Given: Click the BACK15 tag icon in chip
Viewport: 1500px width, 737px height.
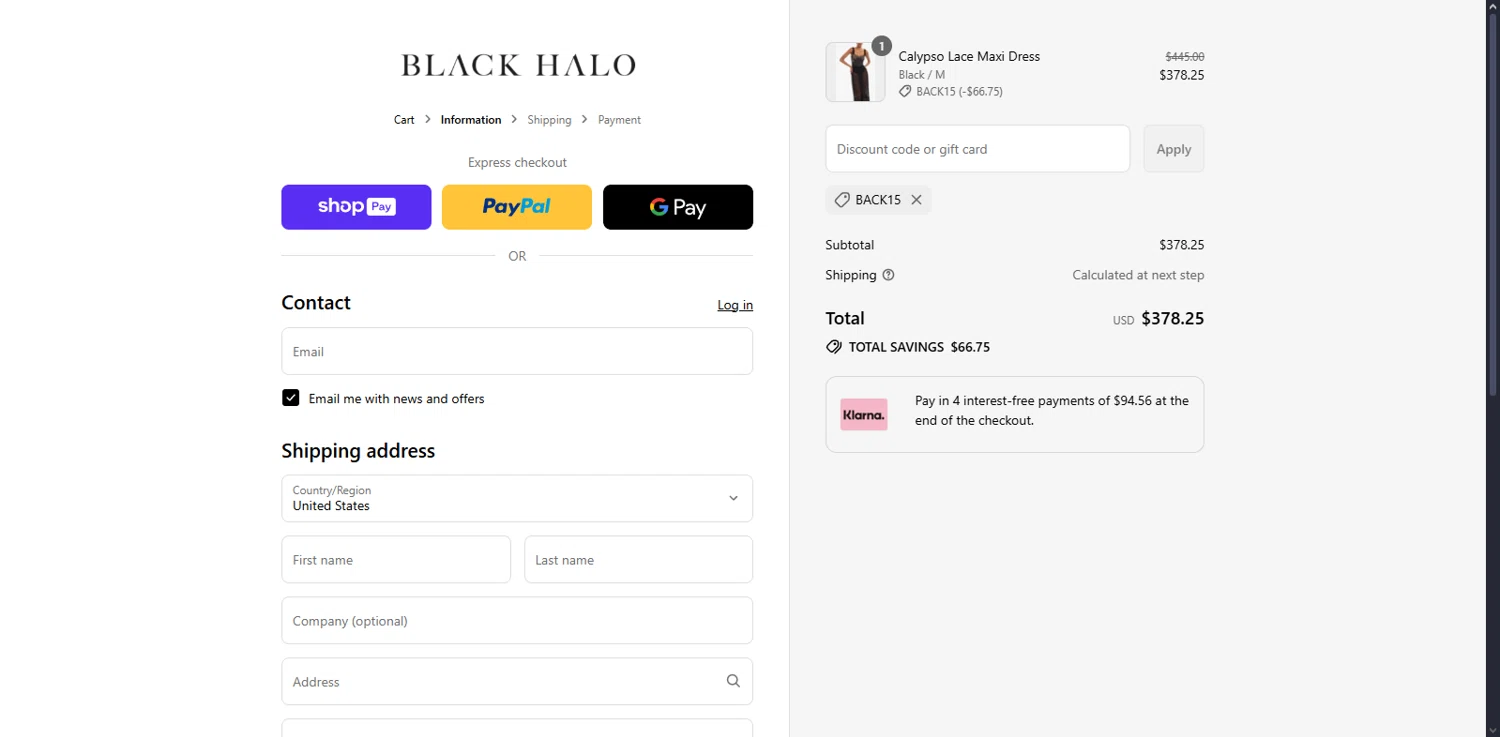Looking at the screenshot, I should pyautogui.click(x=842, y=200).
